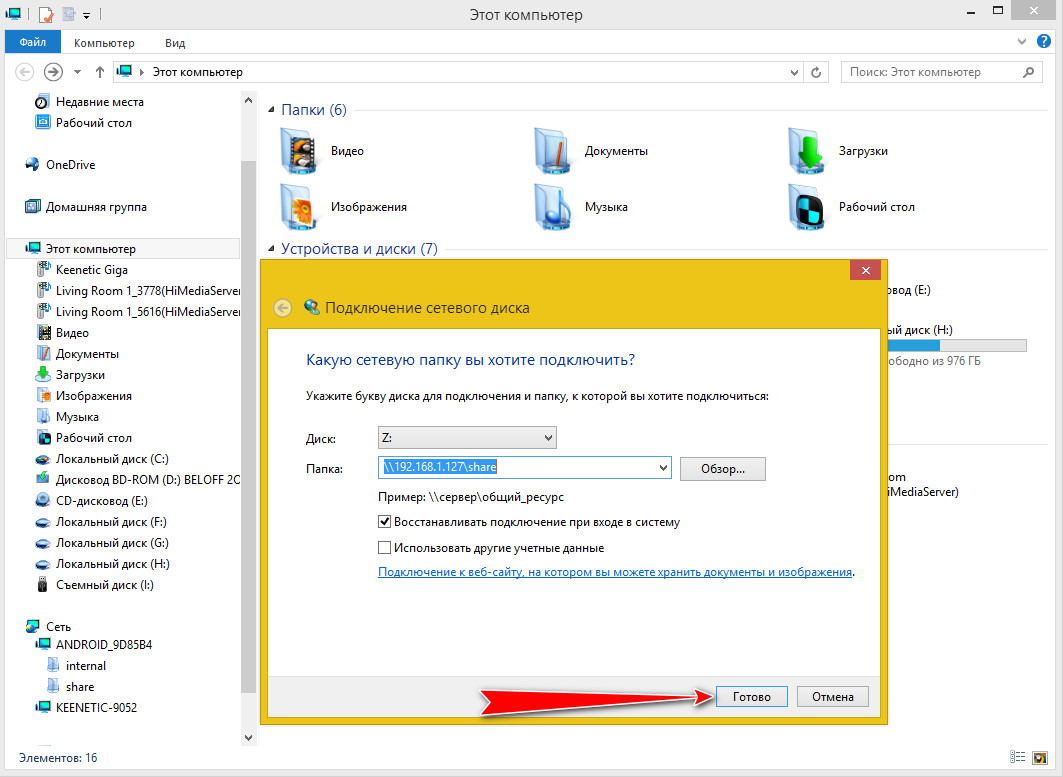
Task: Open the Файл ribbon tab
Action: 33,42
